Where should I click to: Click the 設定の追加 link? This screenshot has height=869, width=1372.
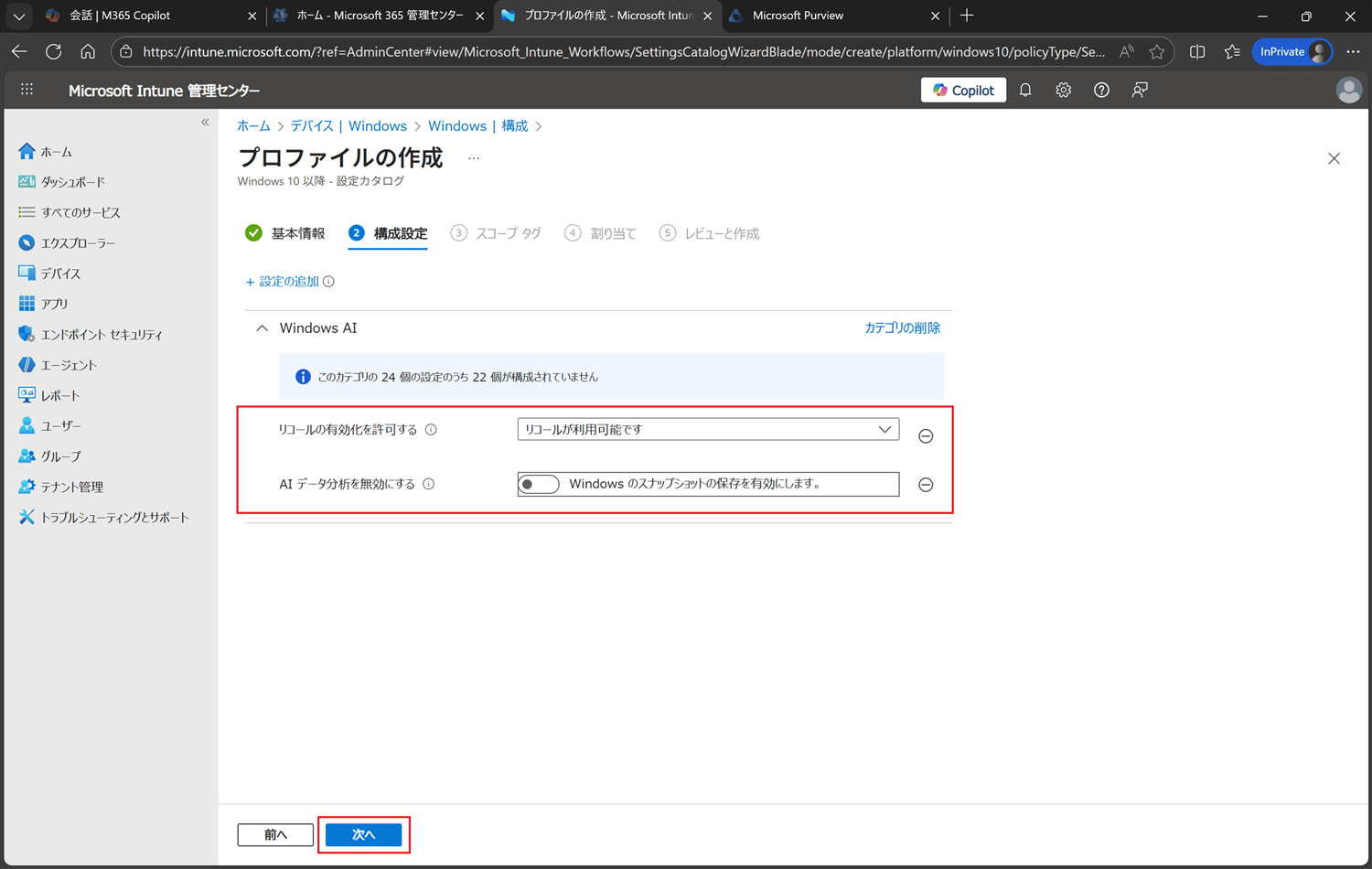[x=282, y=282]
